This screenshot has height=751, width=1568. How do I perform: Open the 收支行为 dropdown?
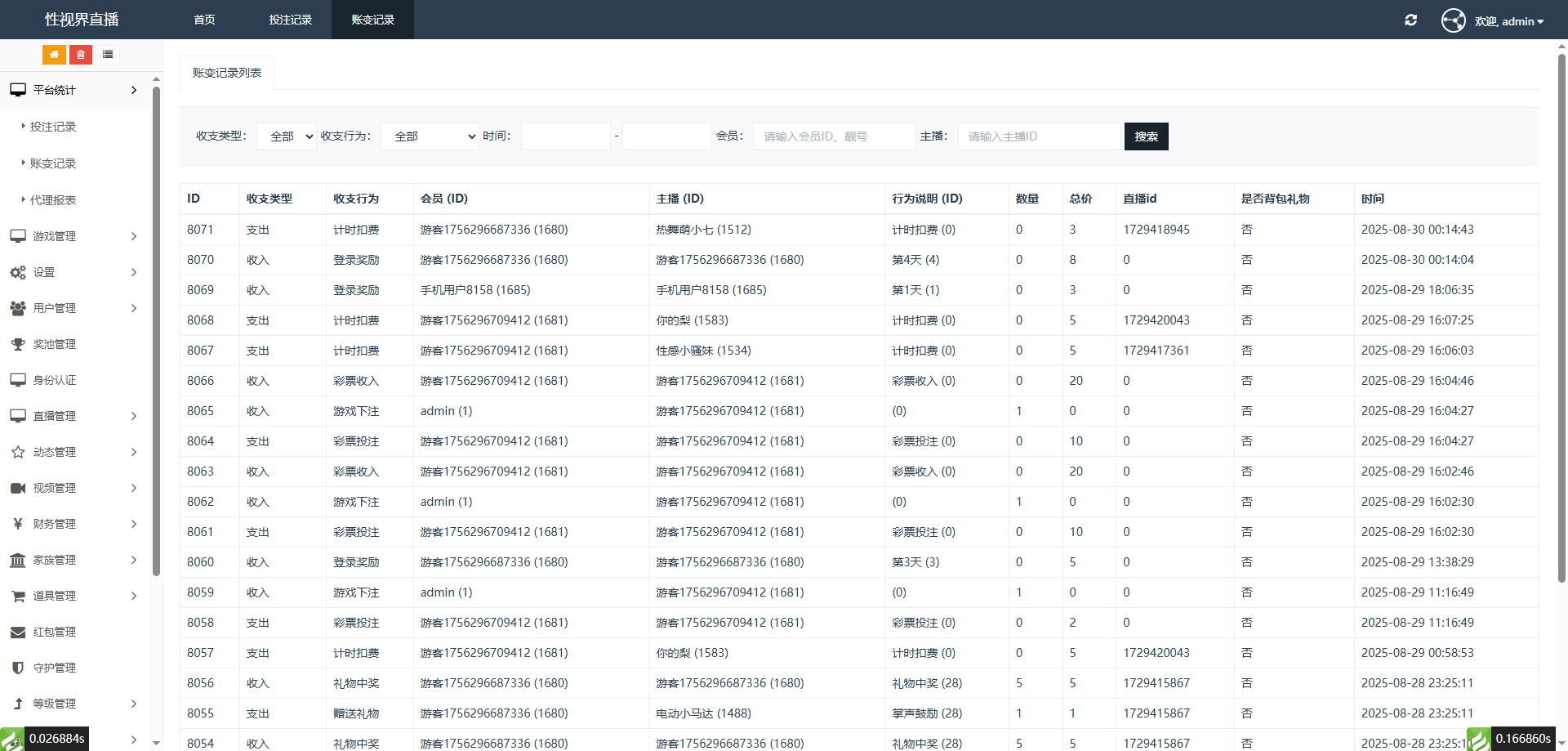430,136
